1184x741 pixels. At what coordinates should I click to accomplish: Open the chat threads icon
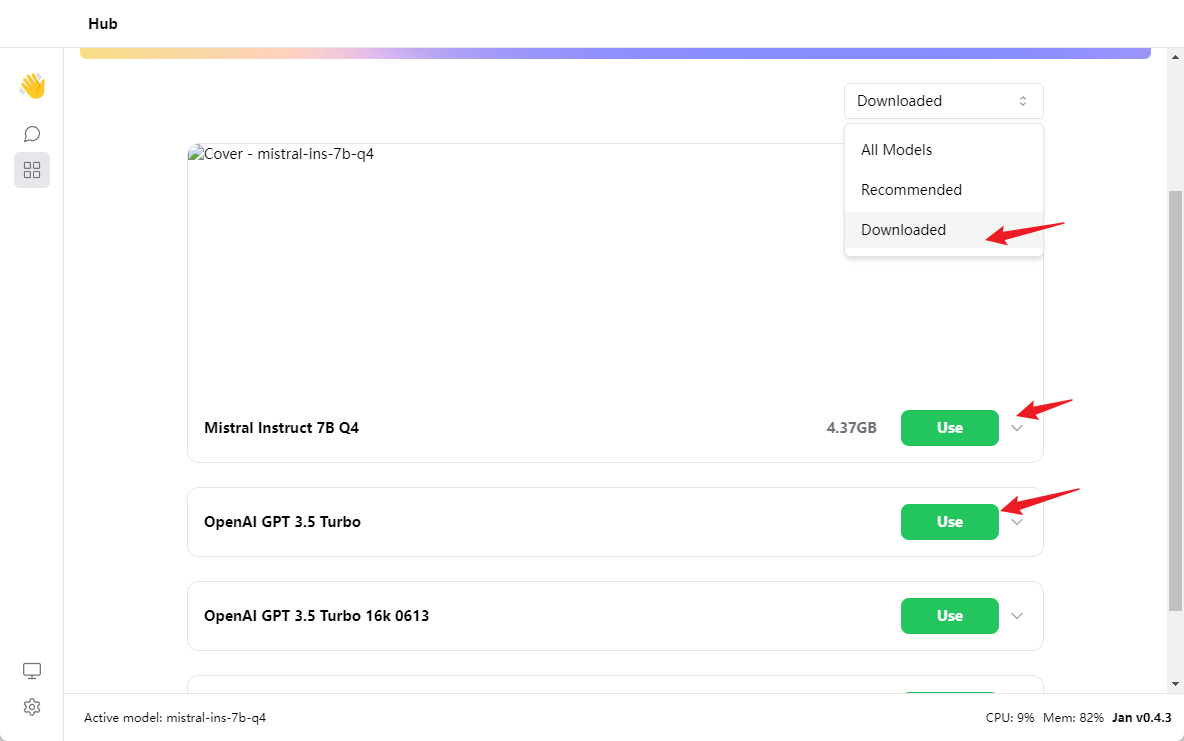(32, 134)
